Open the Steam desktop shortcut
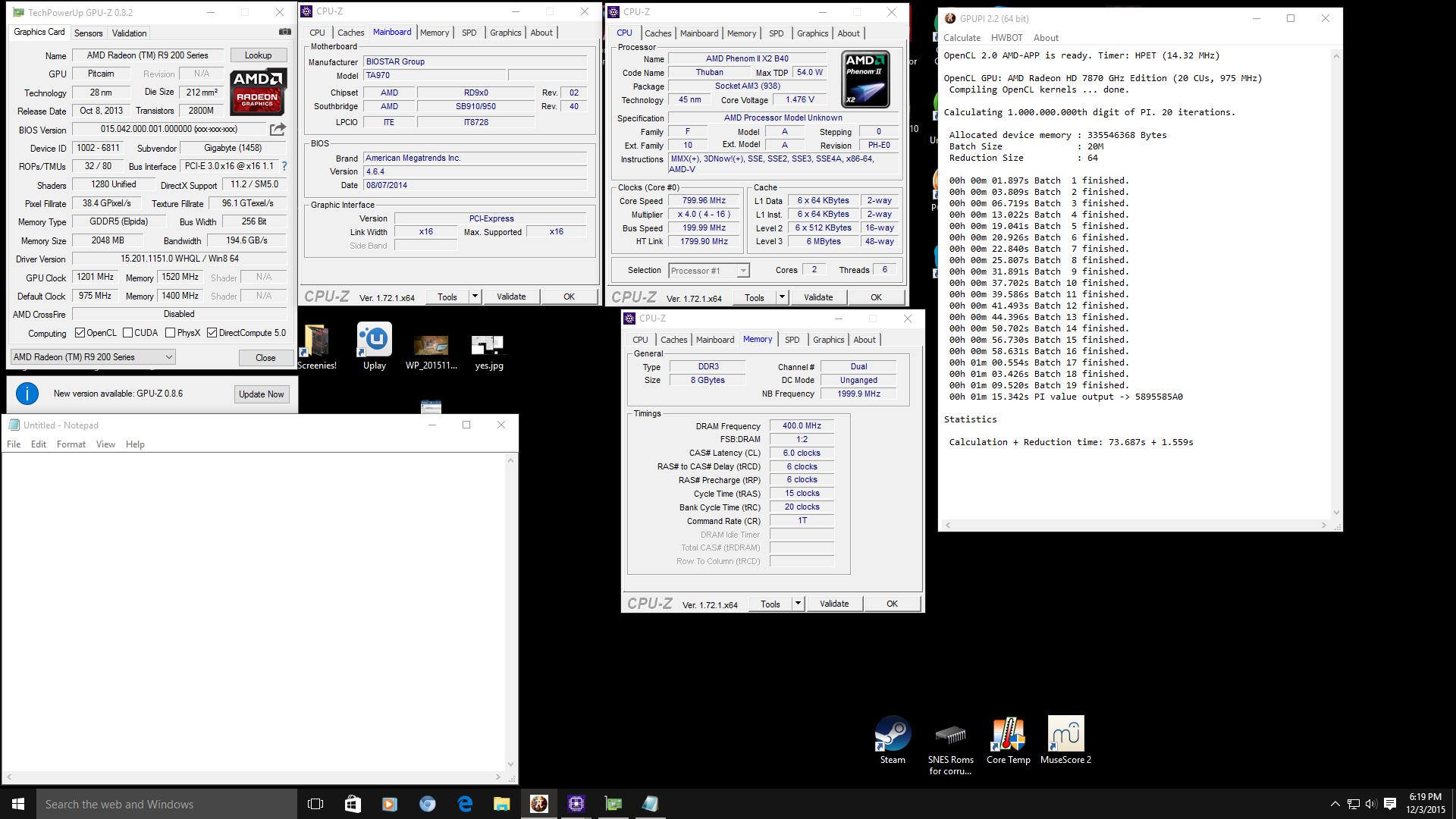The height and width of the screenshot is (819, 1456). tap(893, 741)
